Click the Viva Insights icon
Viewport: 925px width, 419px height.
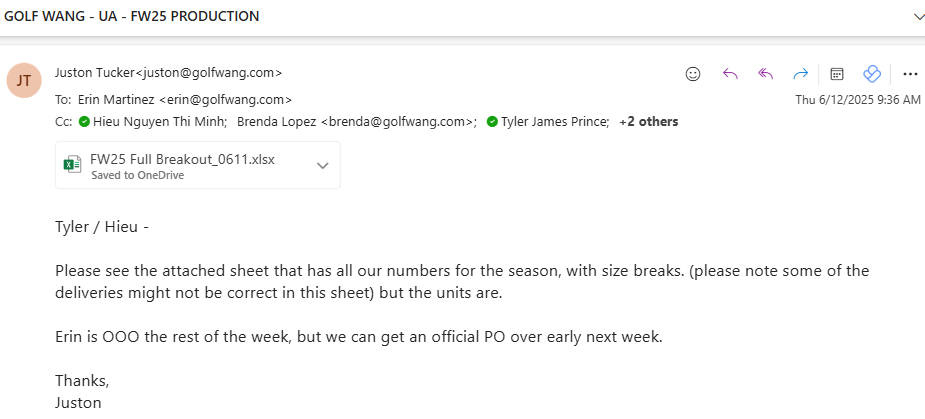(x=872, y=73)
